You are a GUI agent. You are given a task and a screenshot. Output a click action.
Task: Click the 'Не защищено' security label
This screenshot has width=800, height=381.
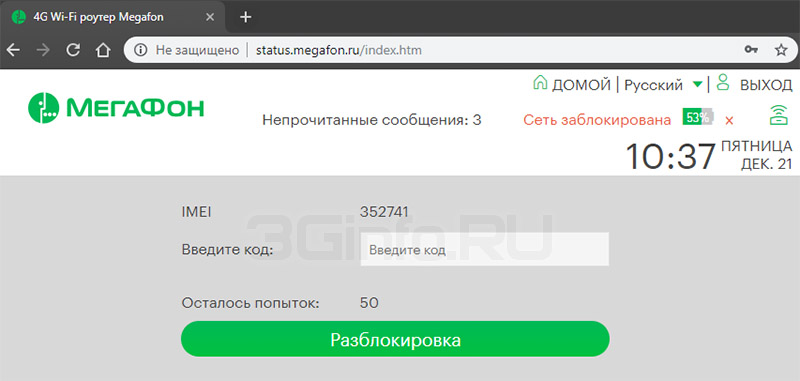(197, 50)
